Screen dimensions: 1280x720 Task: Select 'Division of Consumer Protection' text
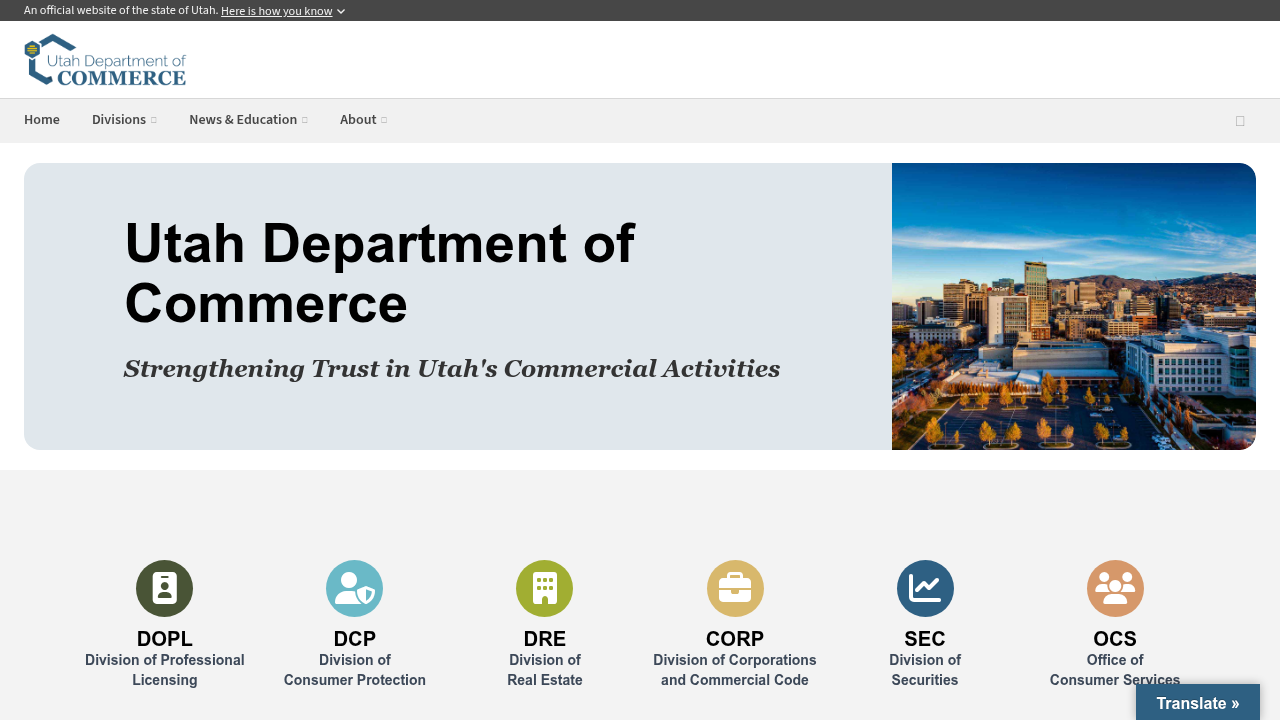tap(355, 670)
